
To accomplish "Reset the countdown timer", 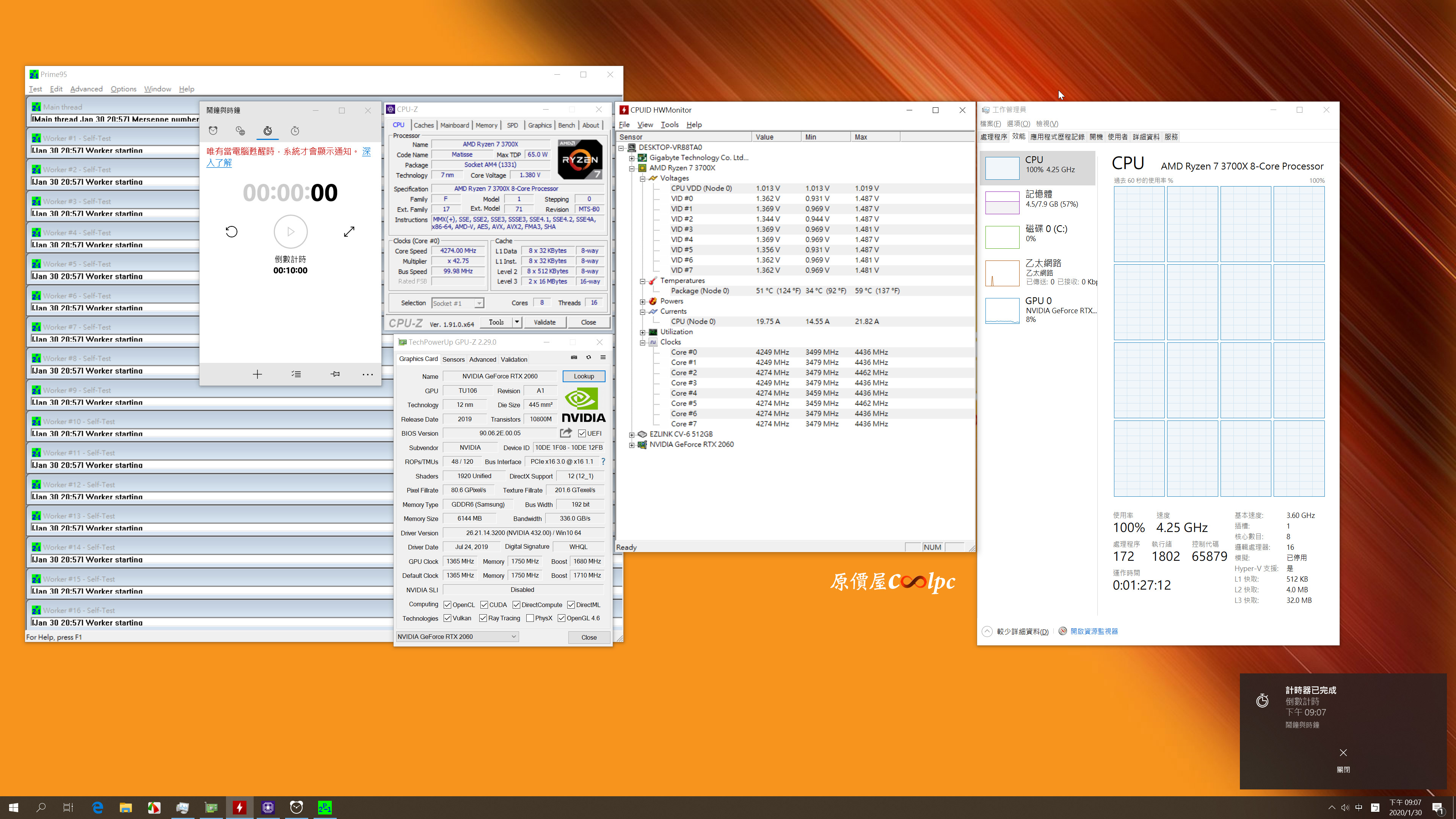I will click(x=232, y=232).
